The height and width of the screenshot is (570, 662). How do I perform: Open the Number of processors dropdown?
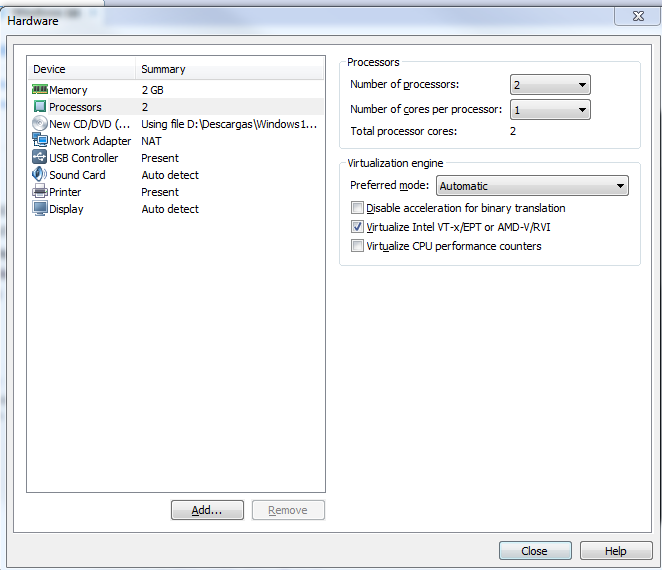click(550, 85)
